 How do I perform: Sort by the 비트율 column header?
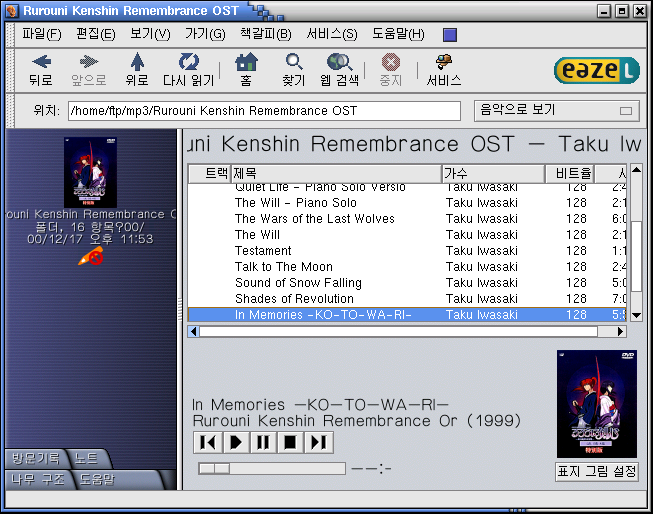pos(570,174)
